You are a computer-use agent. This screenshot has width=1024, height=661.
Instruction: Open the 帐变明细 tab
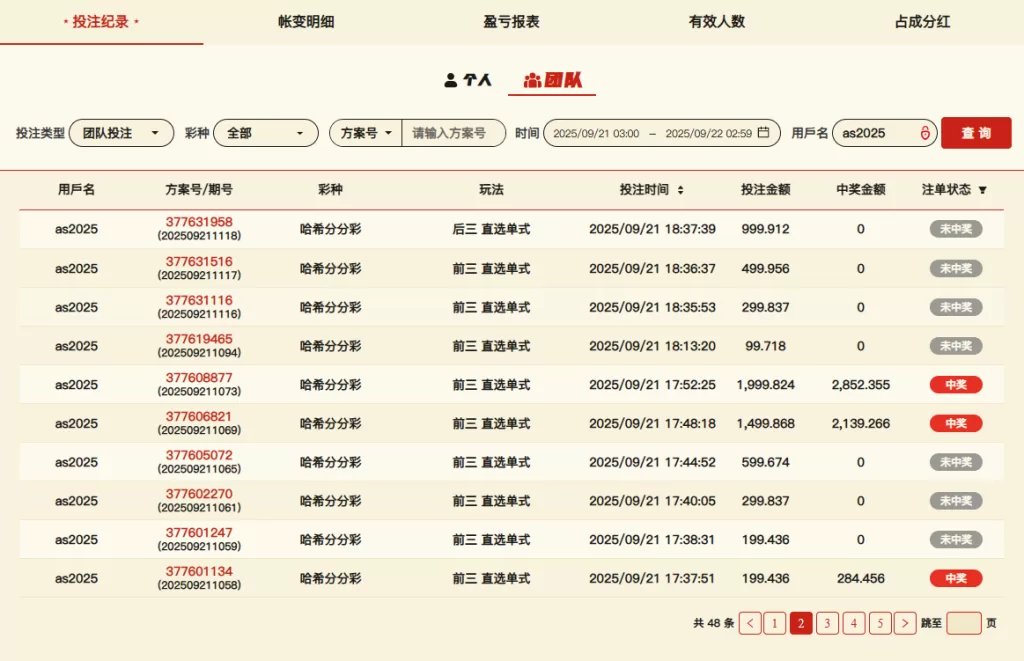[306, 21]
